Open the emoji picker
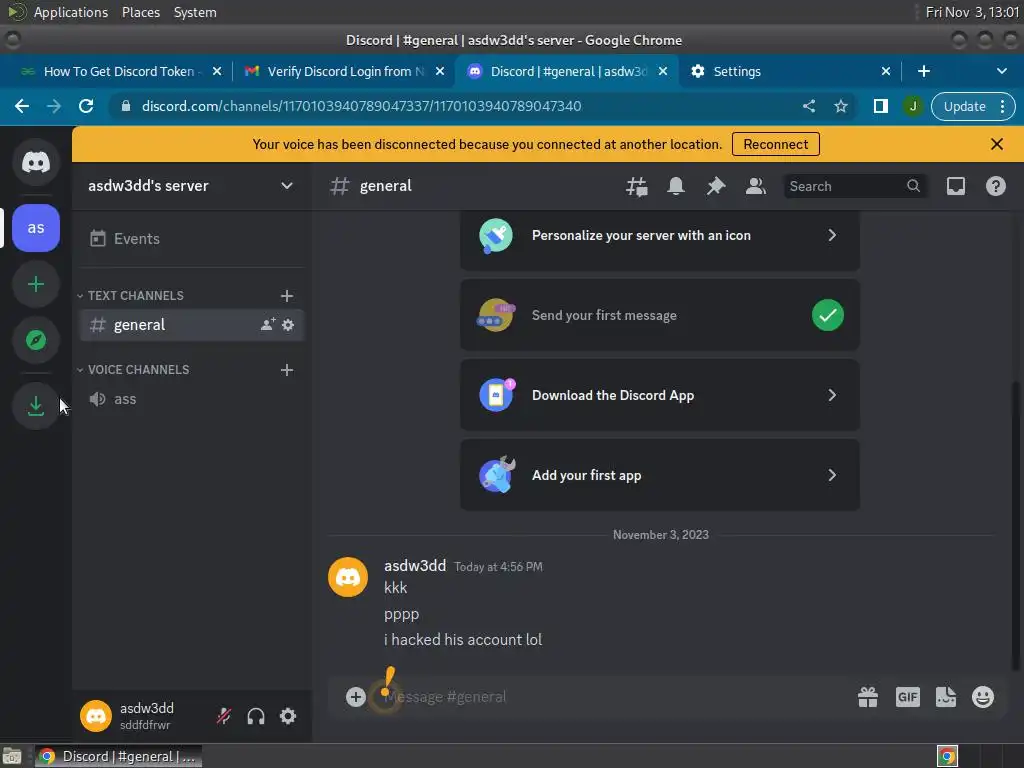 [x=983, y=697]
